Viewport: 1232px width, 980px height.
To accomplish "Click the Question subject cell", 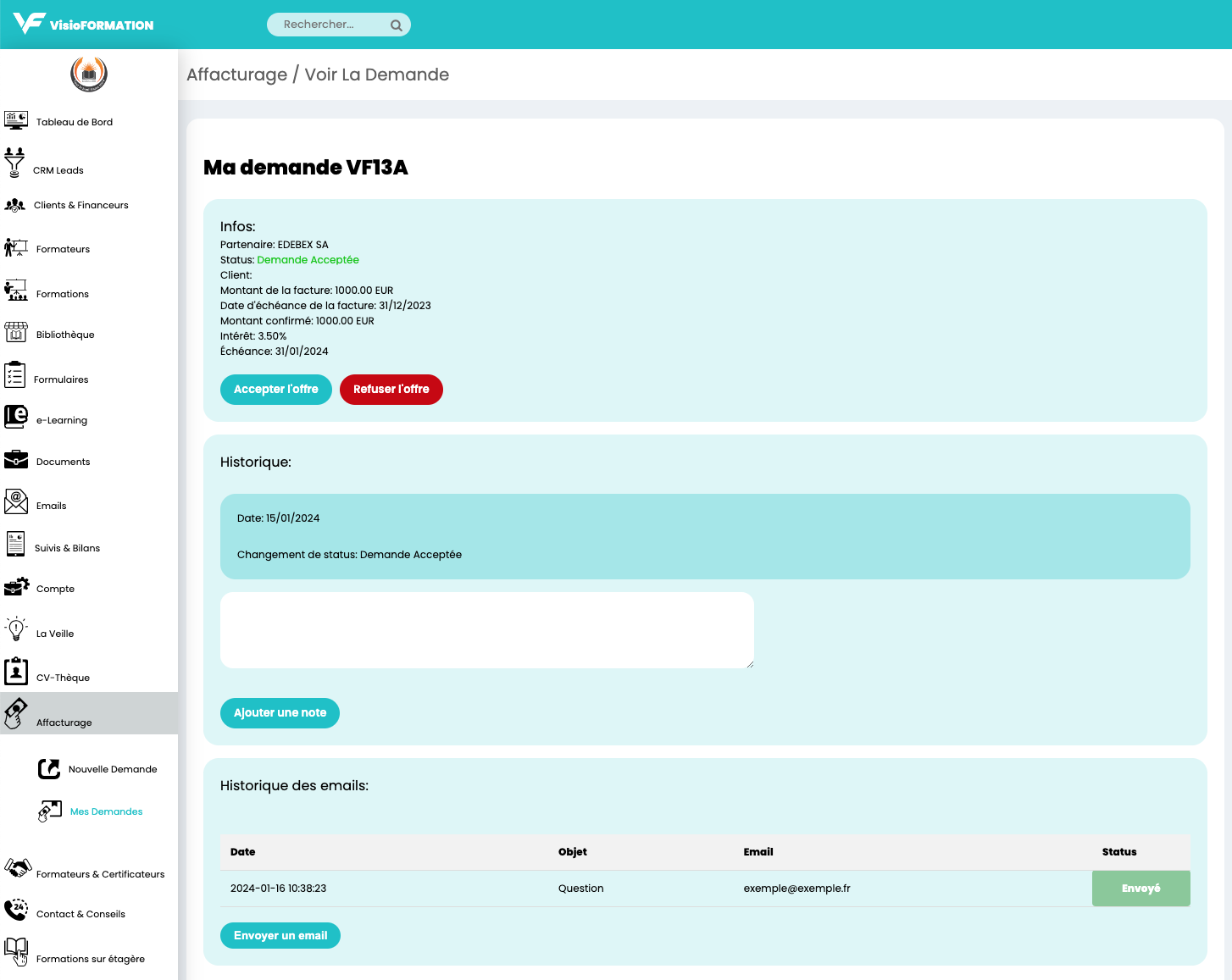I will pos(581,889).
